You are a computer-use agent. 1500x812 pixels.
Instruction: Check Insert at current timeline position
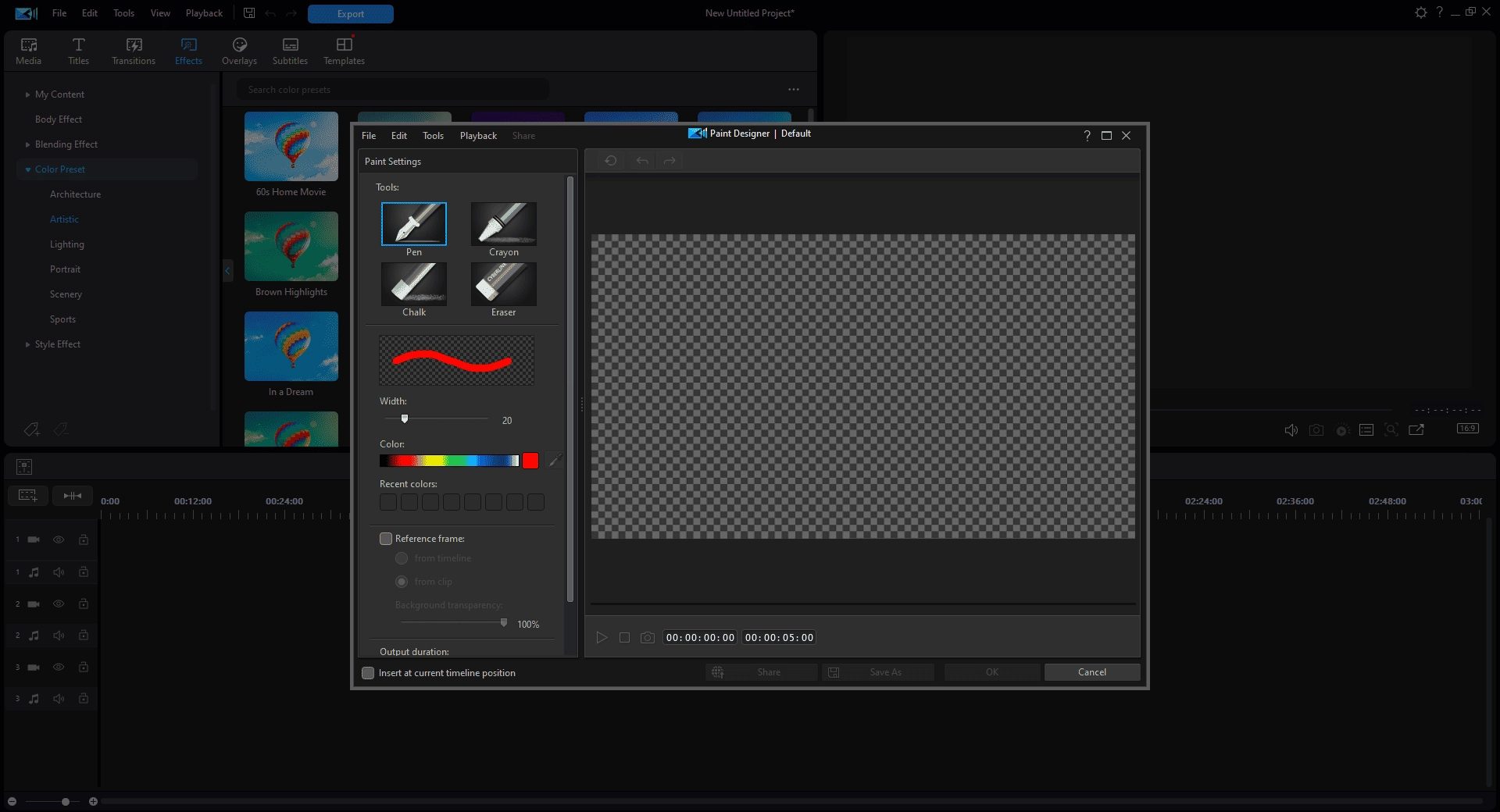pyautogui.click(x=368, y=673)
